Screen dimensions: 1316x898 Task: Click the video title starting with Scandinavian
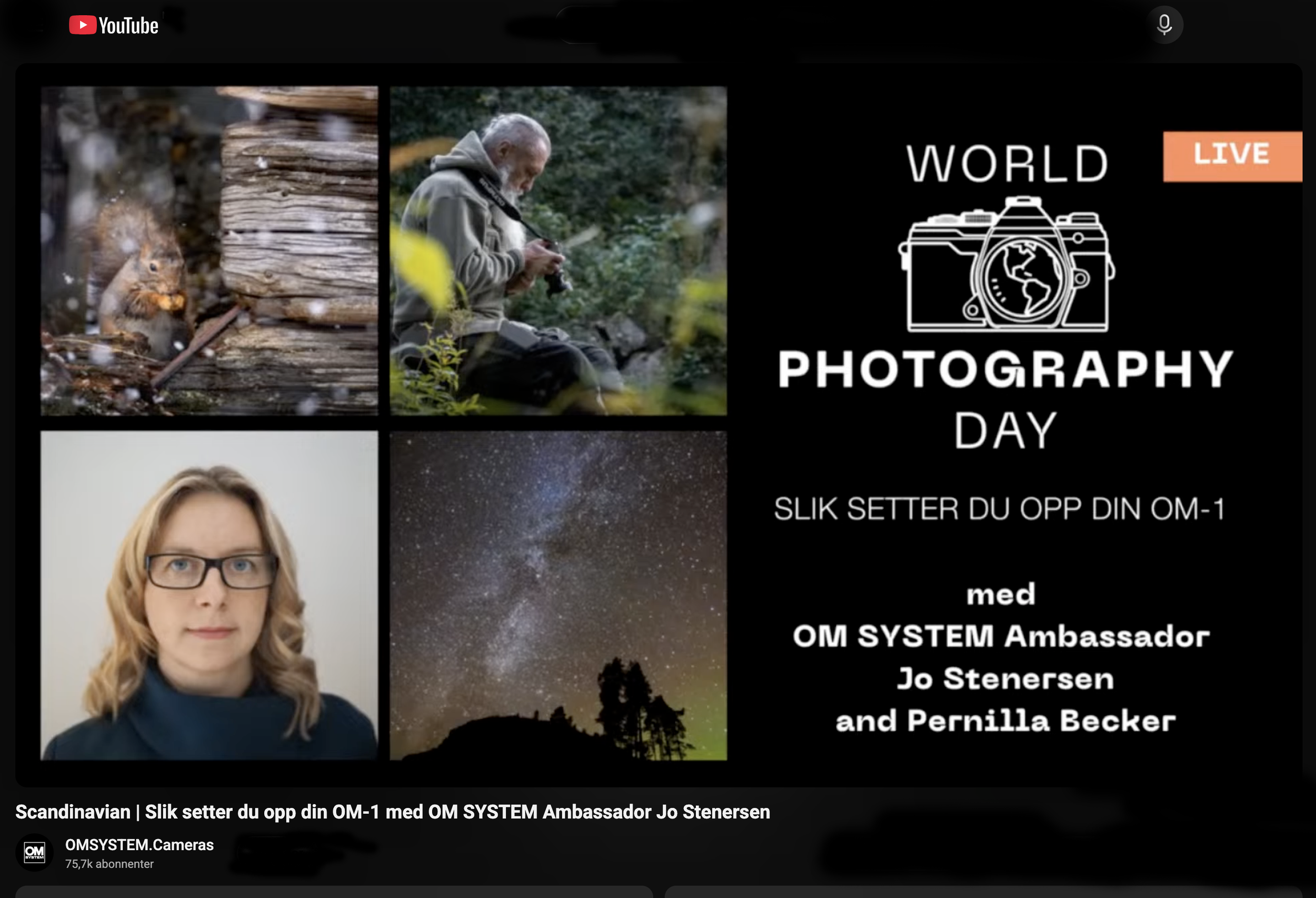[392, 812]
